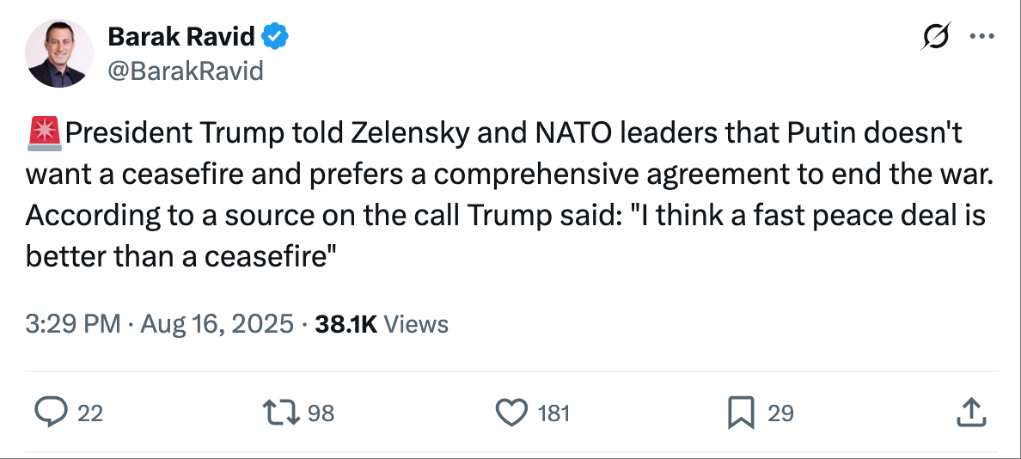1021x459 pixels.
Task: Click the red siren emoji in tweet
Action: tap(44, 133)
